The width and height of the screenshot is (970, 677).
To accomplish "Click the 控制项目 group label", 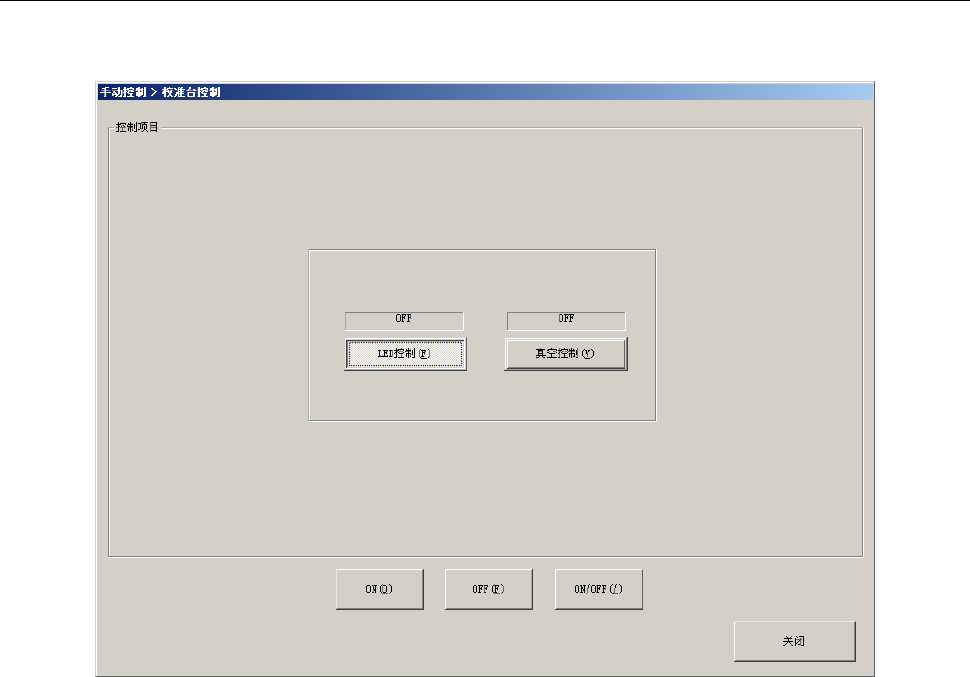I will tap(137, 127).
